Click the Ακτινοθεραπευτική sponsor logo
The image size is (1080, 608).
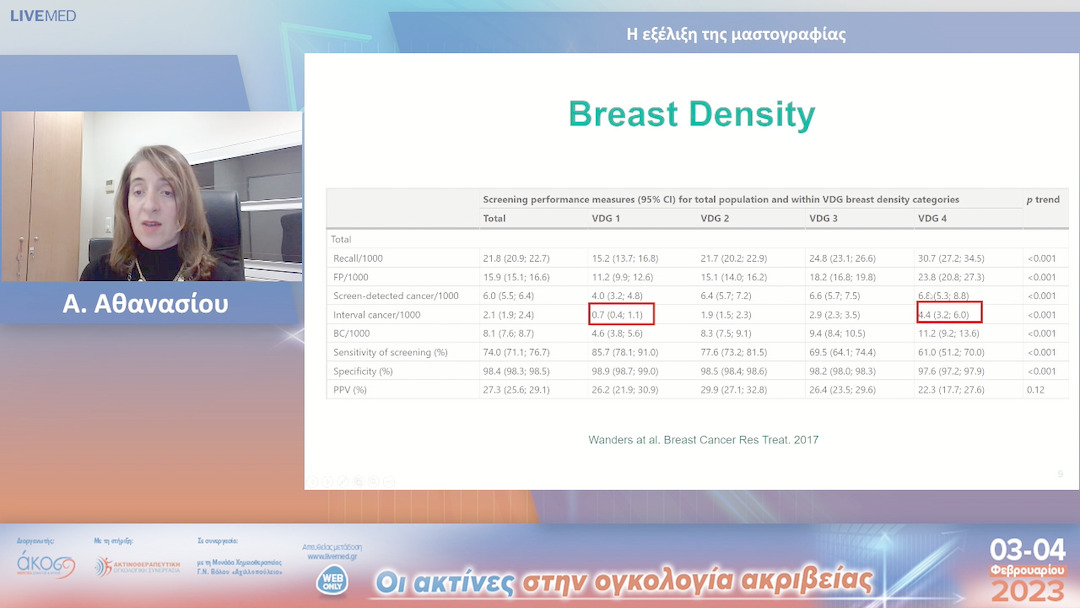point(138,566)
